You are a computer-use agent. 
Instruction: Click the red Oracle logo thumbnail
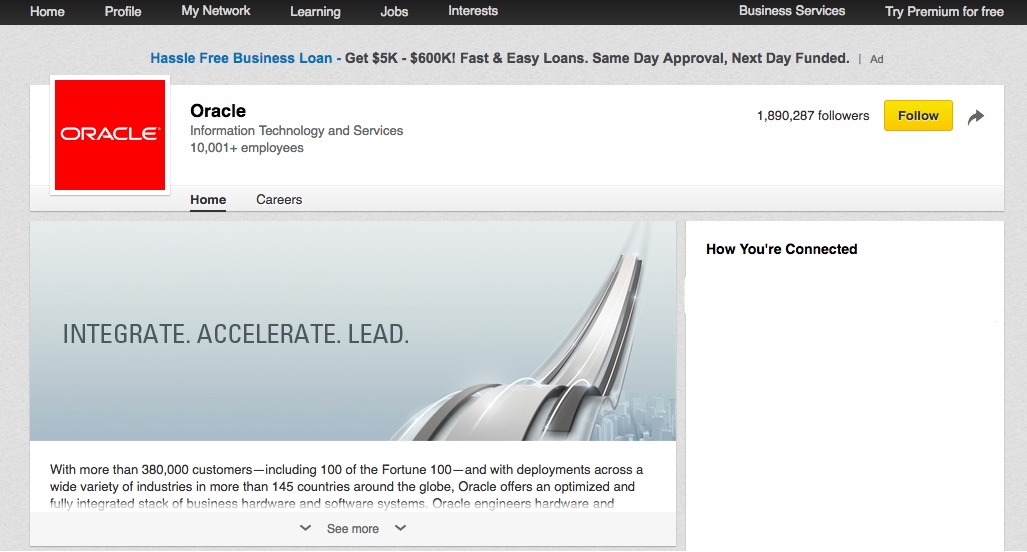pyautogui.click(x=110, y=135)
